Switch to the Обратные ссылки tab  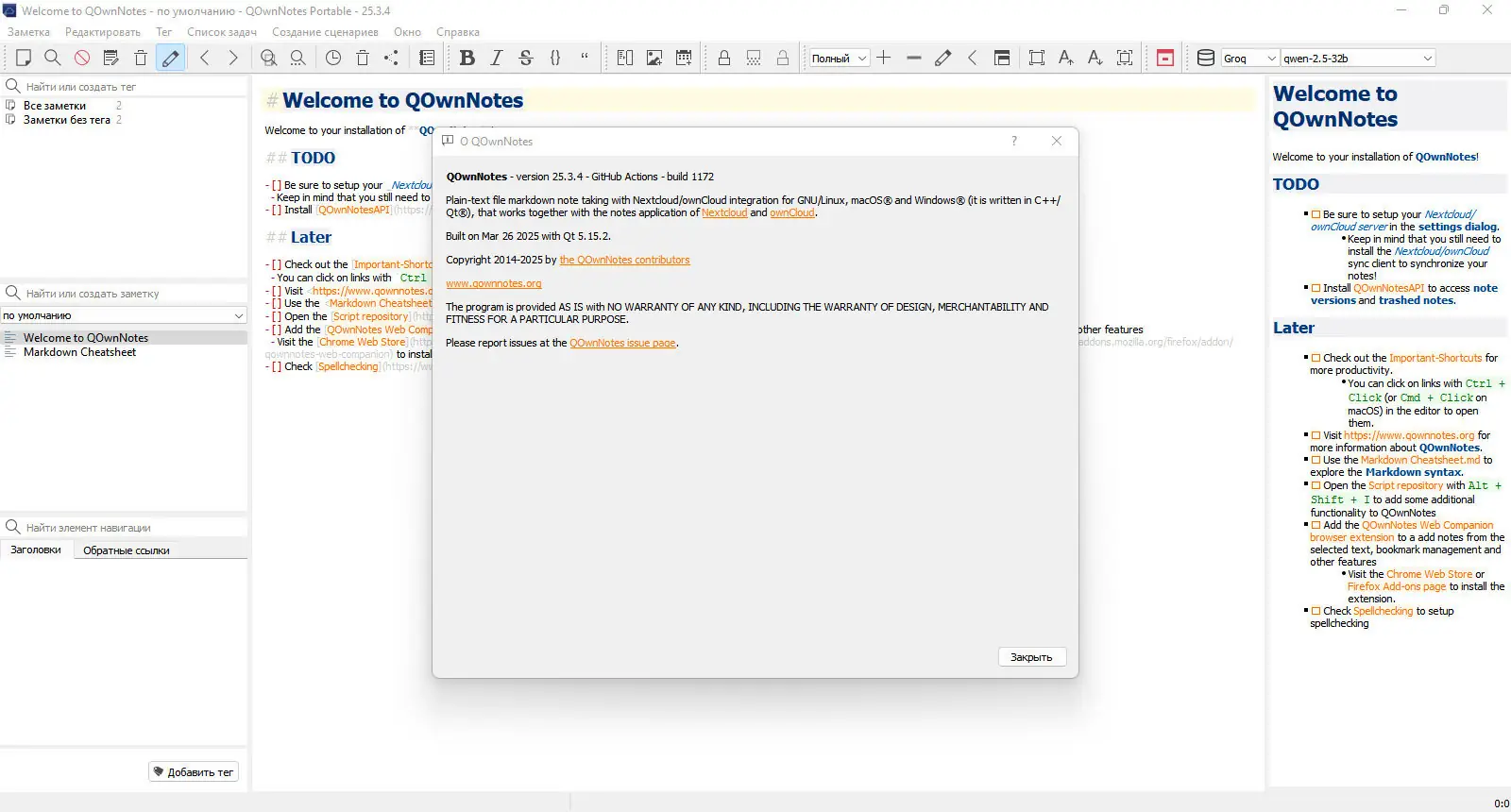(127, 550)
